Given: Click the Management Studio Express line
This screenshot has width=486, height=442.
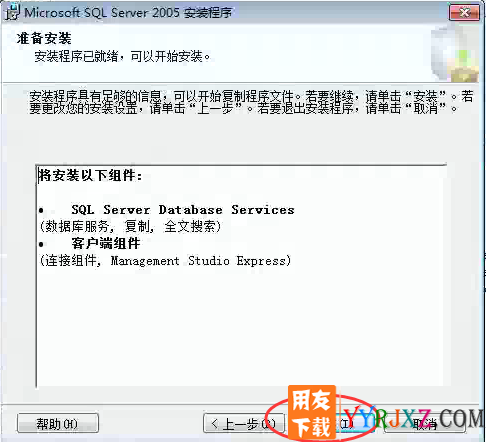Looking at the screenshot, I should (165, 261).
